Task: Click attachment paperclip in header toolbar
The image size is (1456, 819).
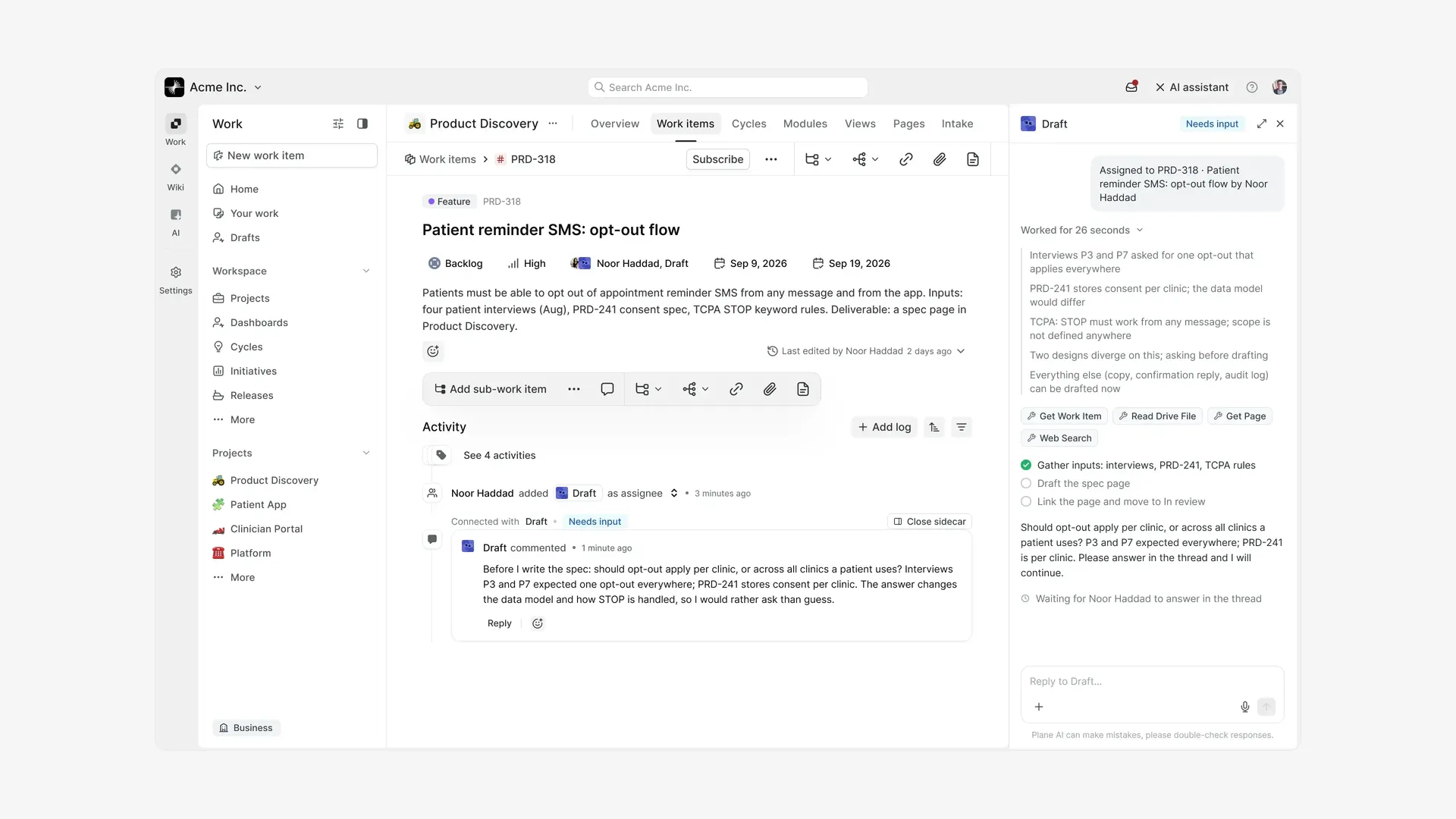Action: click(939, 159)
